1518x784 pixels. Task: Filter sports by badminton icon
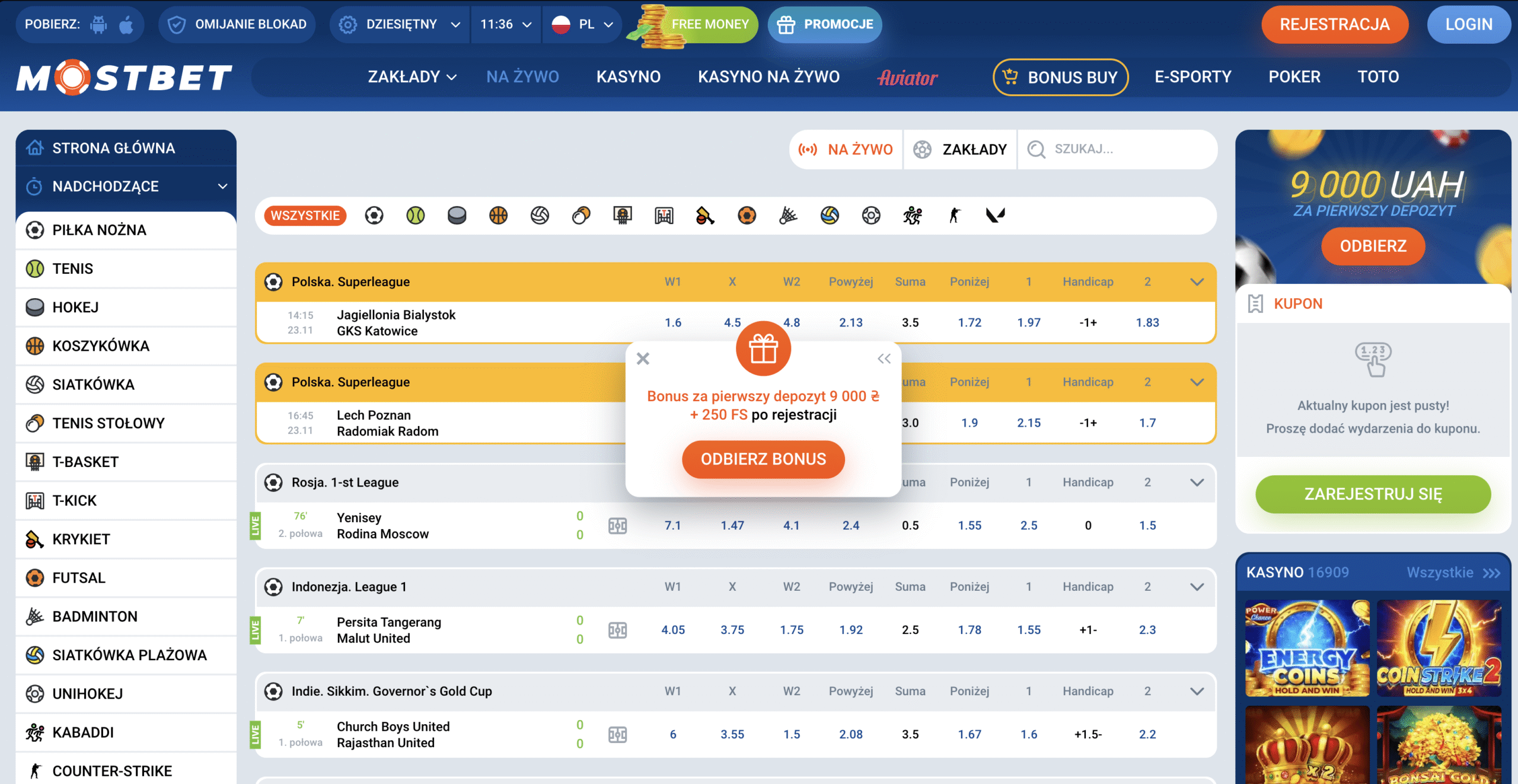(x=788, y=215)
